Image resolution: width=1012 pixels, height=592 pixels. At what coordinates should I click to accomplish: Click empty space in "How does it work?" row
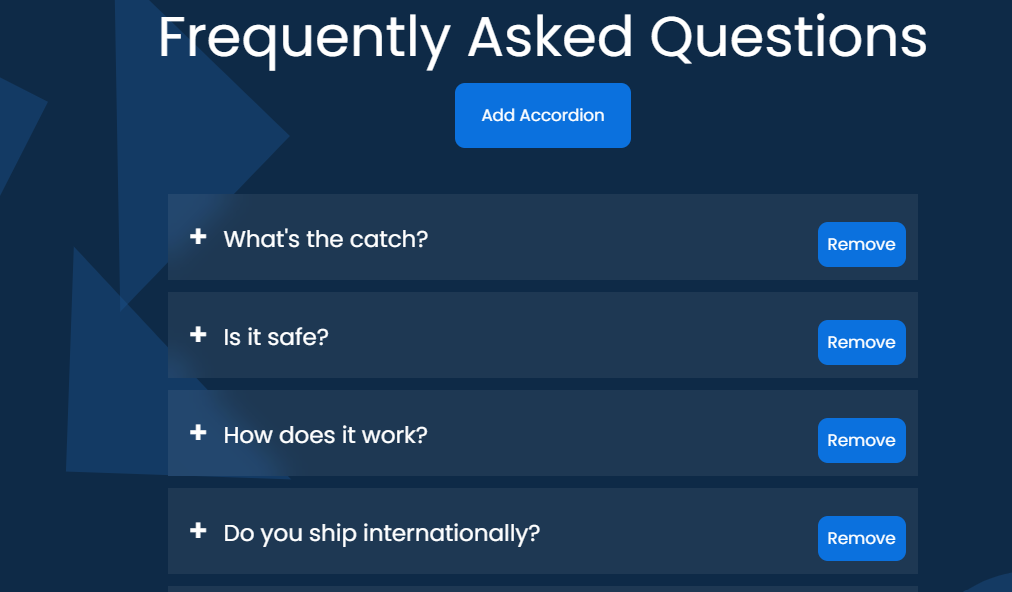pyautogui.click(x=620, y=434)
